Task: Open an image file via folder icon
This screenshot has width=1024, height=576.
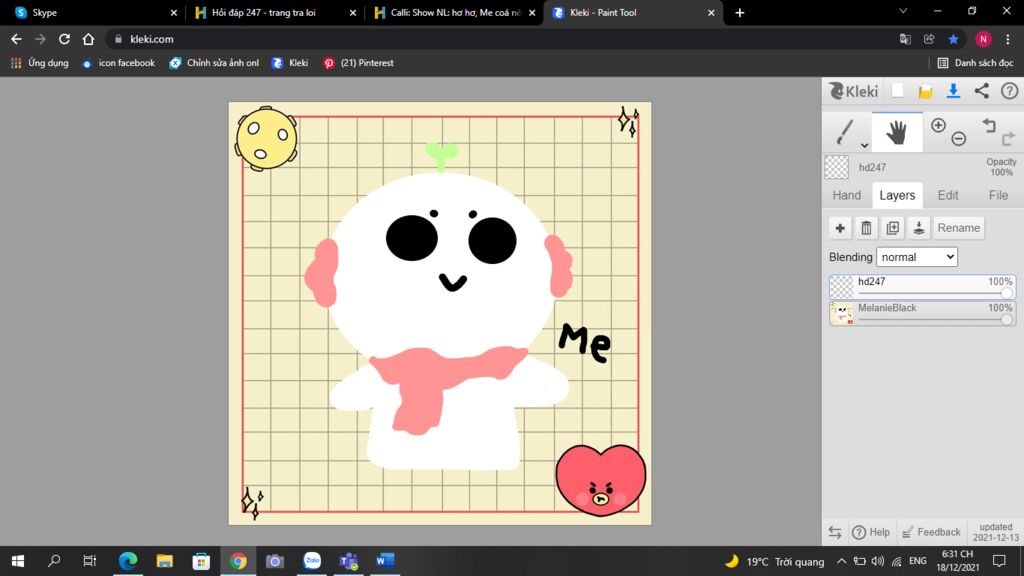Action: pos(925,91)
